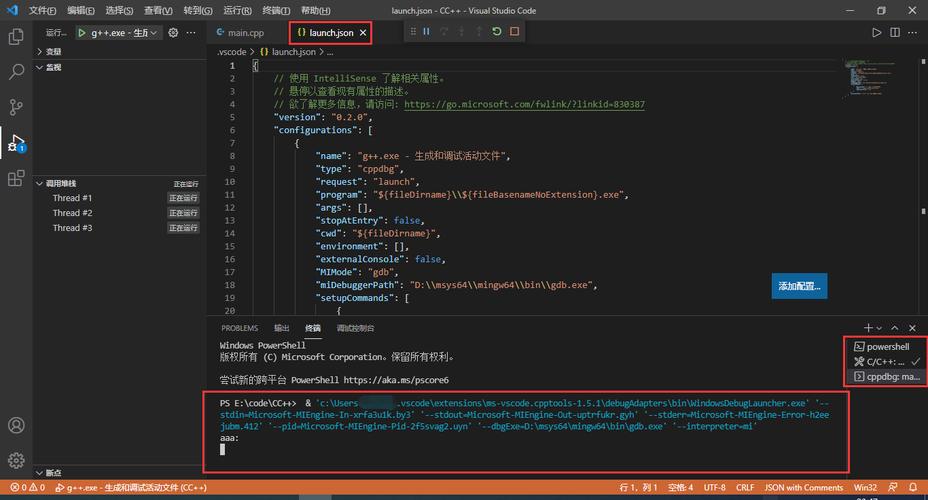Close the terminal panel
The image size is (928, 500).
[x=913, y=328]
